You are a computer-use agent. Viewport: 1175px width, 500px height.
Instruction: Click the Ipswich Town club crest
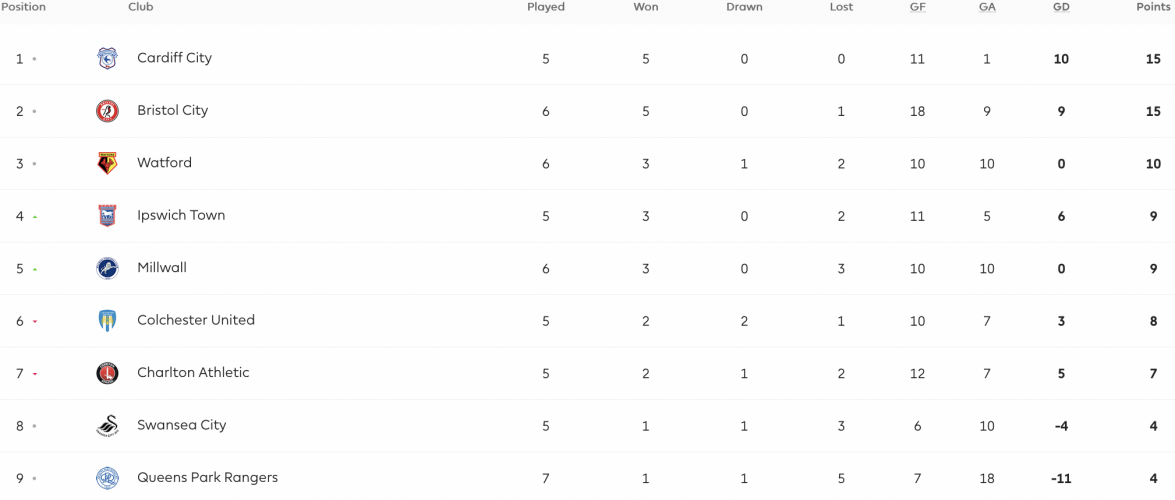pyautogui.click(x=107, y=216)
